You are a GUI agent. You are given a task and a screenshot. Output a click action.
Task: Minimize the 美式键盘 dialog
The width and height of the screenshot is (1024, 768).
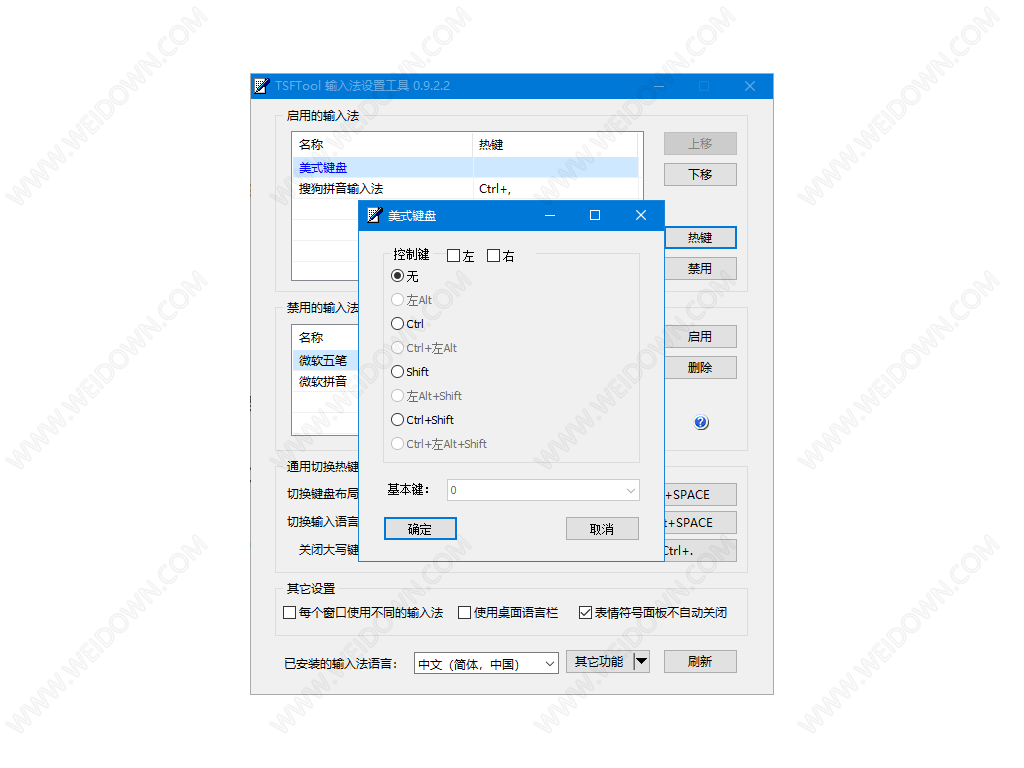click(x=550, y=216)
